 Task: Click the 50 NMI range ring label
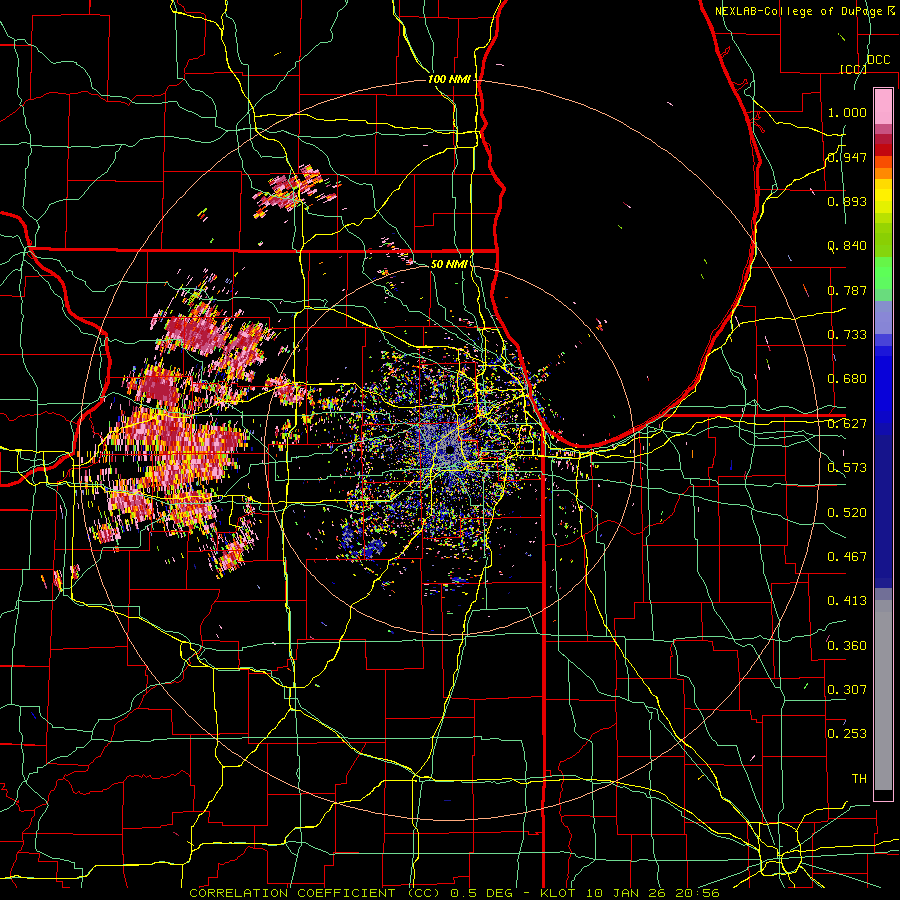(449, 264)
